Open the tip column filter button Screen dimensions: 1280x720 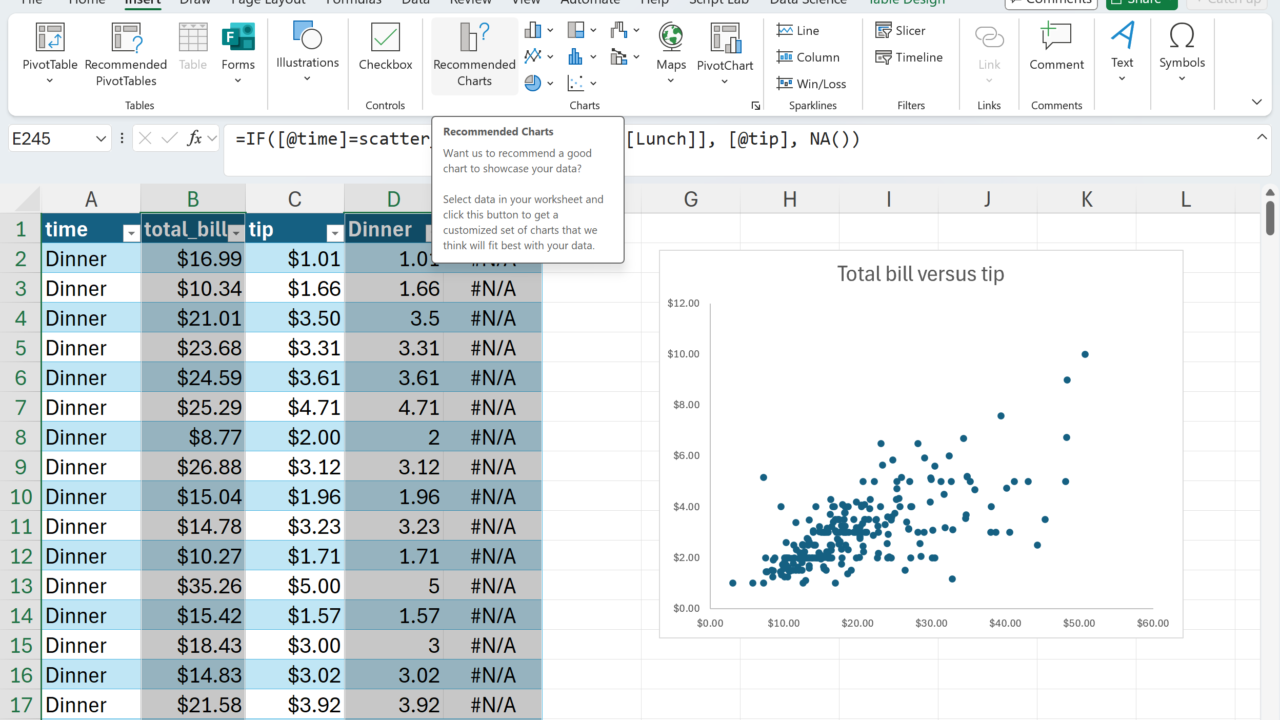click(x=334, y=233)
